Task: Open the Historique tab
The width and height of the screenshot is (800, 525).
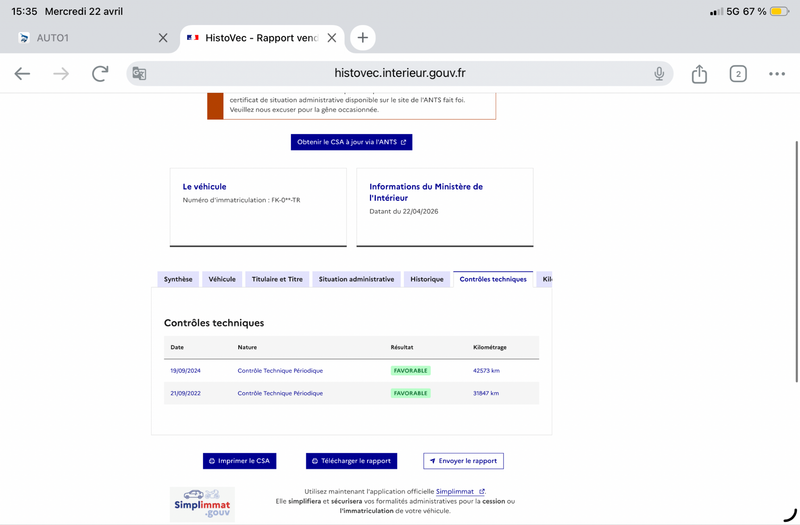Action: (426, 279)
